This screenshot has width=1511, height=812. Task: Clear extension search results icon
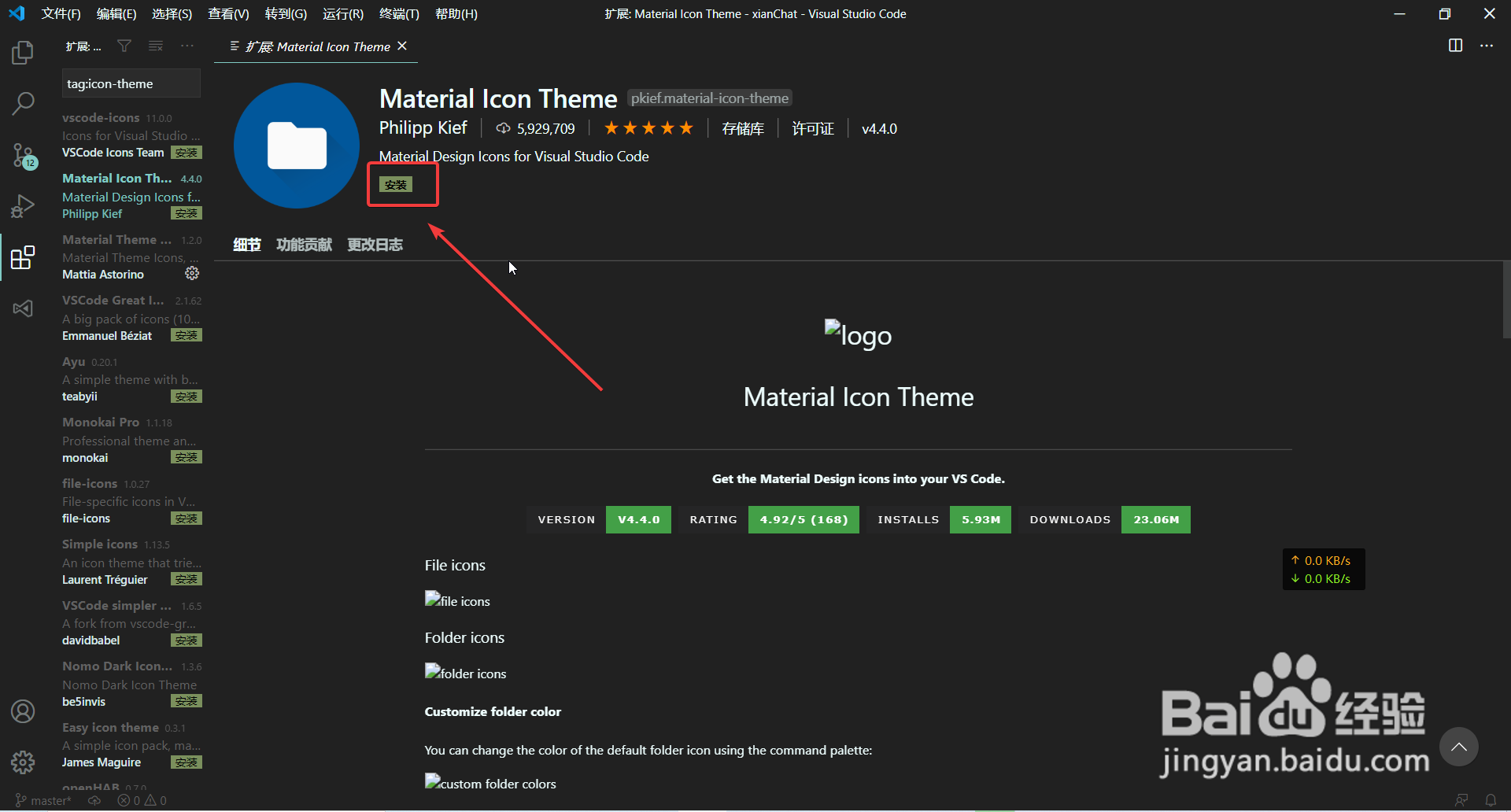pos(156,46)
